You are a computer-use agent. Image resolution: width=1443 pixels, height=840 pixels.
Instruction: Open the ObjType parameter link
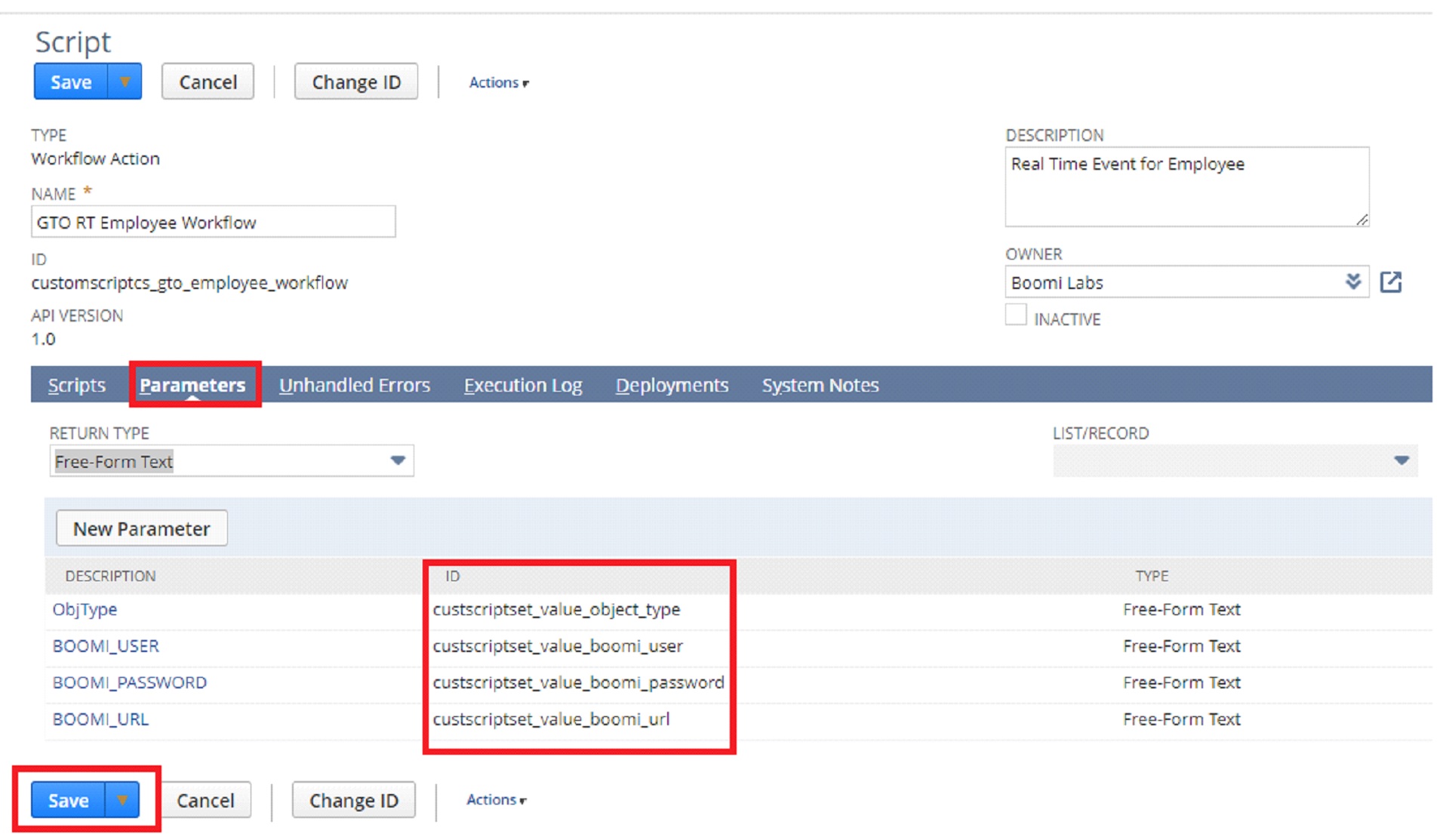[85, 609]
